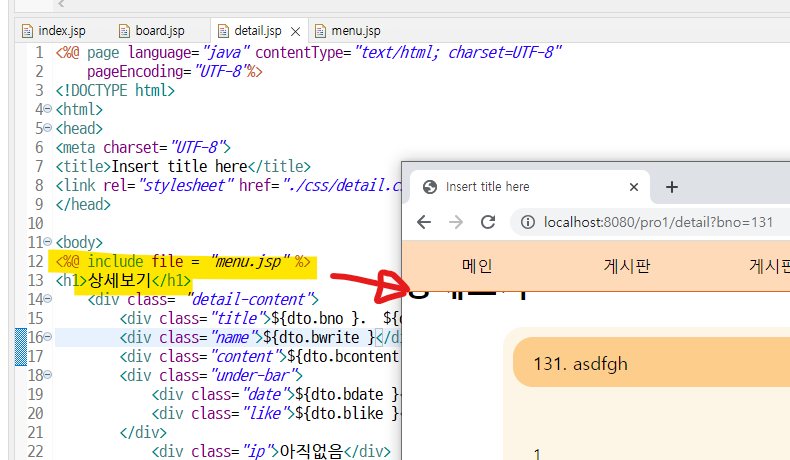Screen dimensions: 790x460
Task: Go forward in the browser window
Action: pyautogui.click(x=455, y=222)
